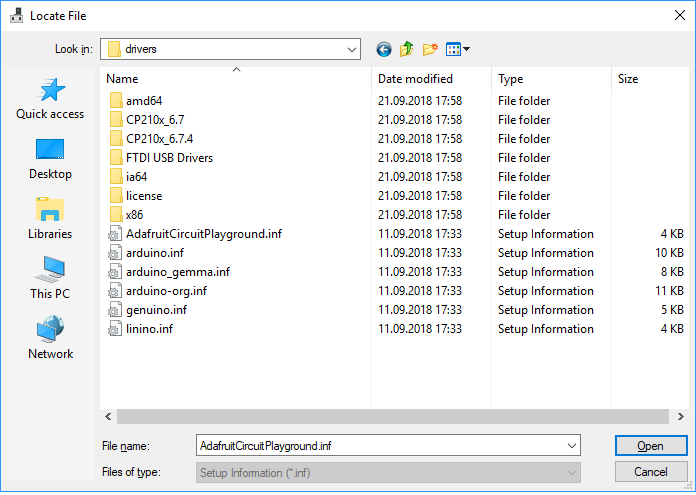Click the arduino-org.inf file icon
Screen dimensions: 696x495
(115, 291)
